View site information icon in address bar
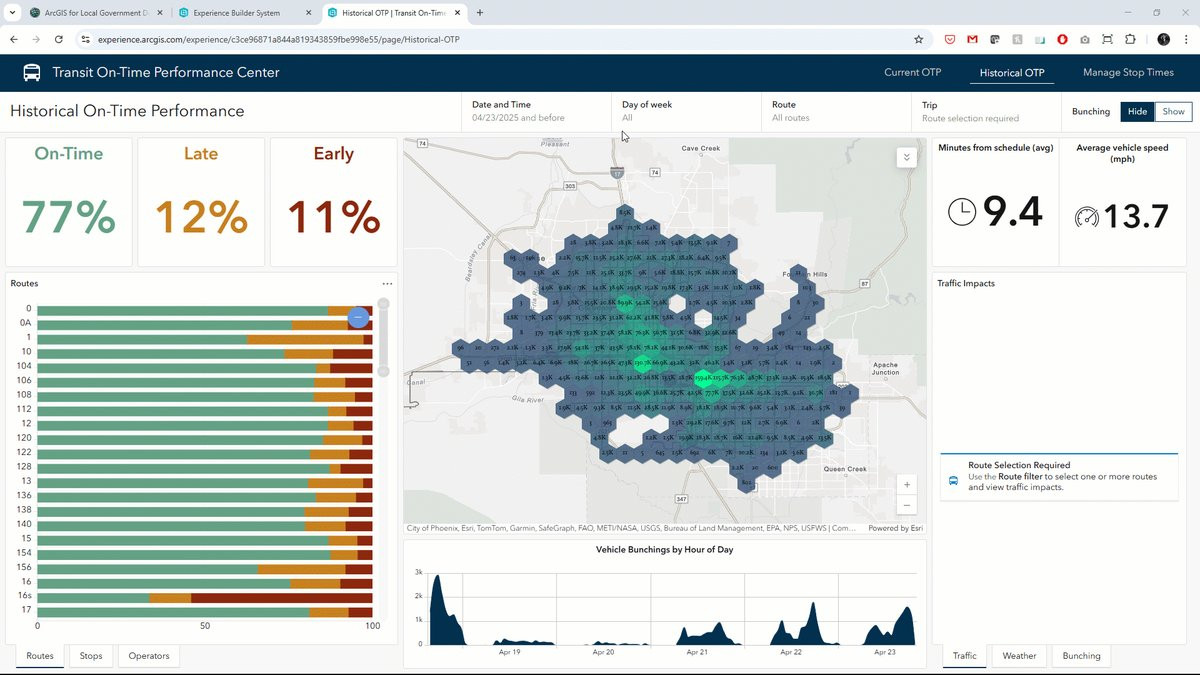Image resolution: width=1200 pixels, height=675 pixels. pyautogui.click(x=86, y=39)
